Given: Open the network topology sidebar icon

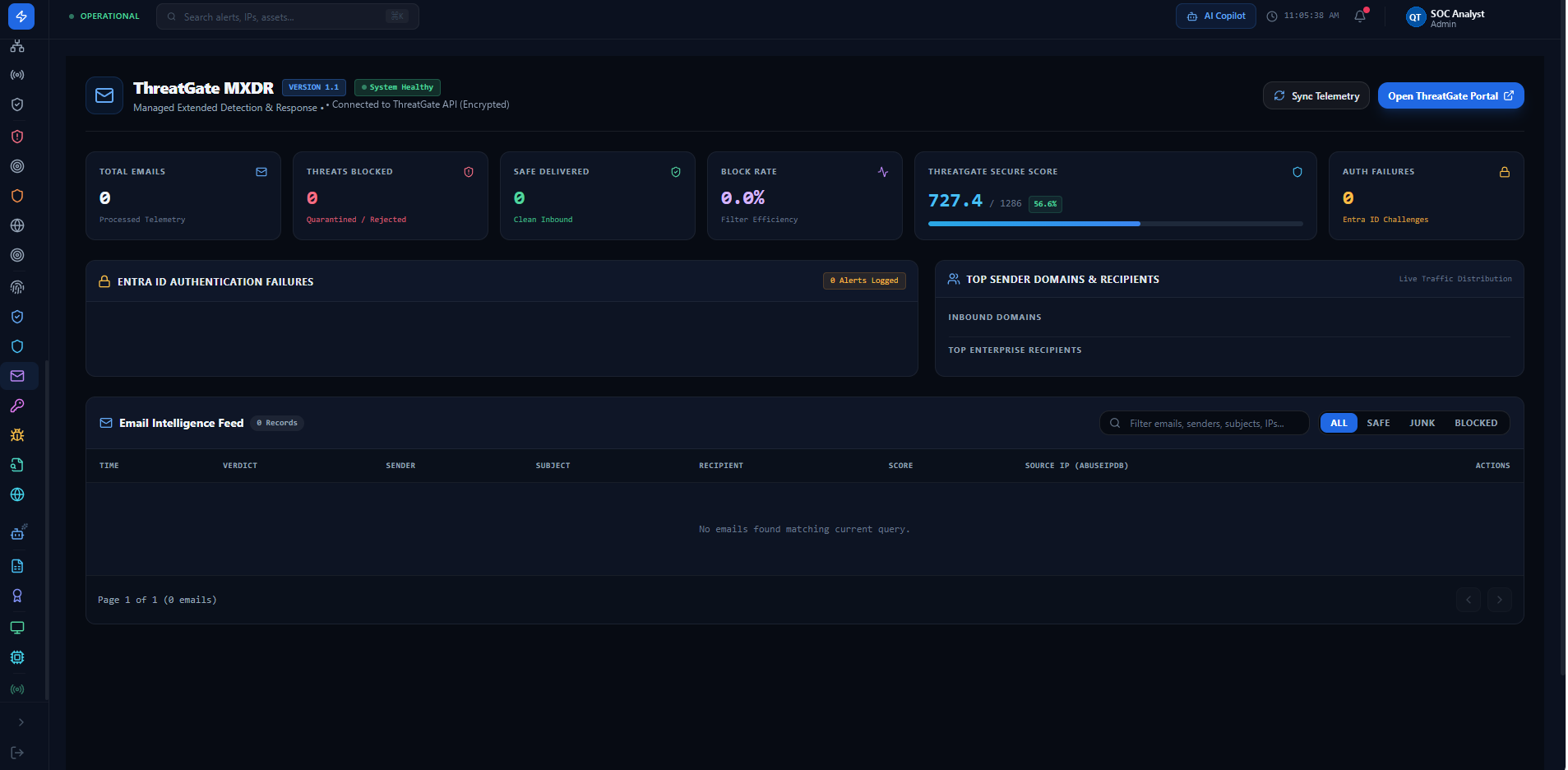Looking at the screenshot, I should pos(17,46).
